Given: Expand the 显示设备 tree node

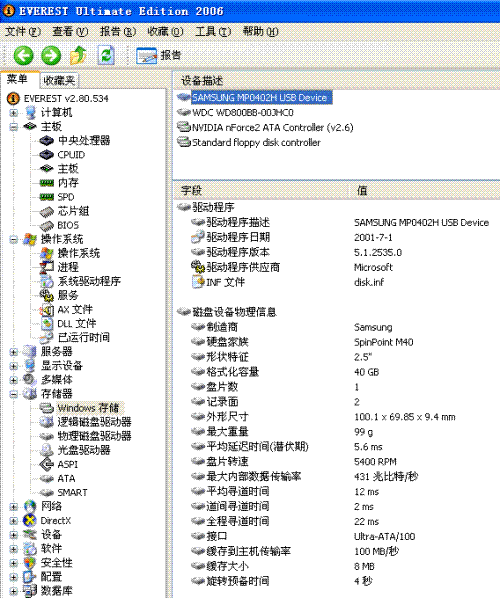Looking at the screenshot, I should coord(13,366).
